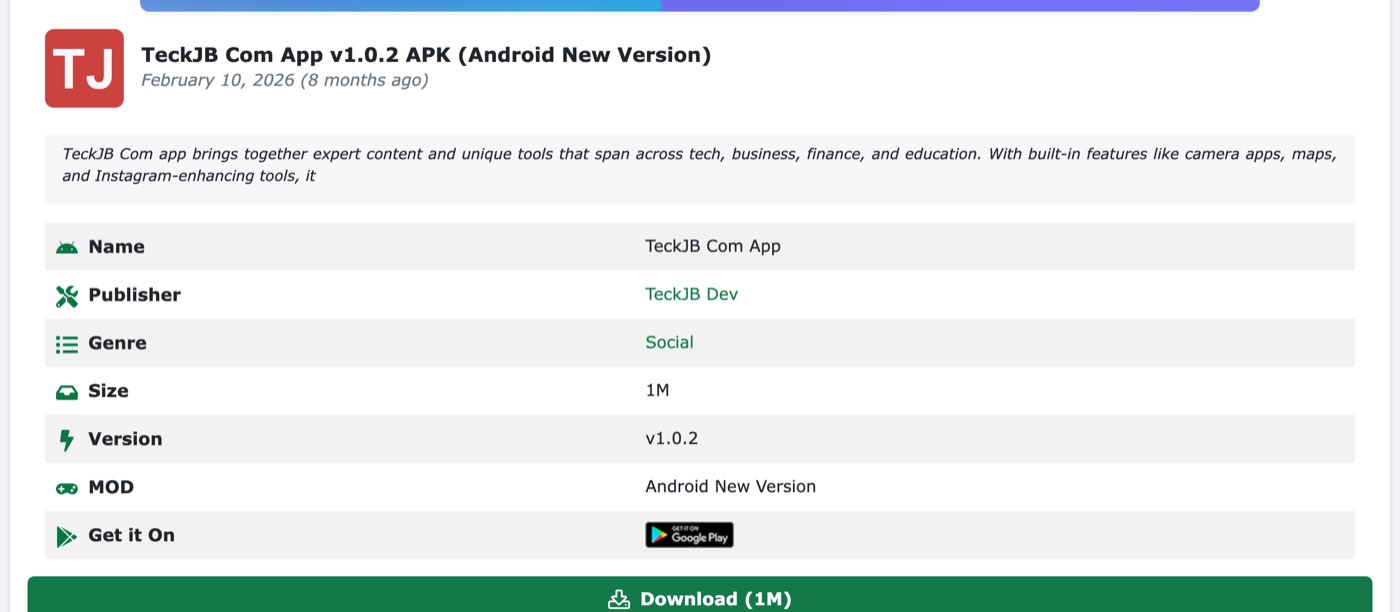
Task: Click the download icon in the green button
Action: click(619, 599)
